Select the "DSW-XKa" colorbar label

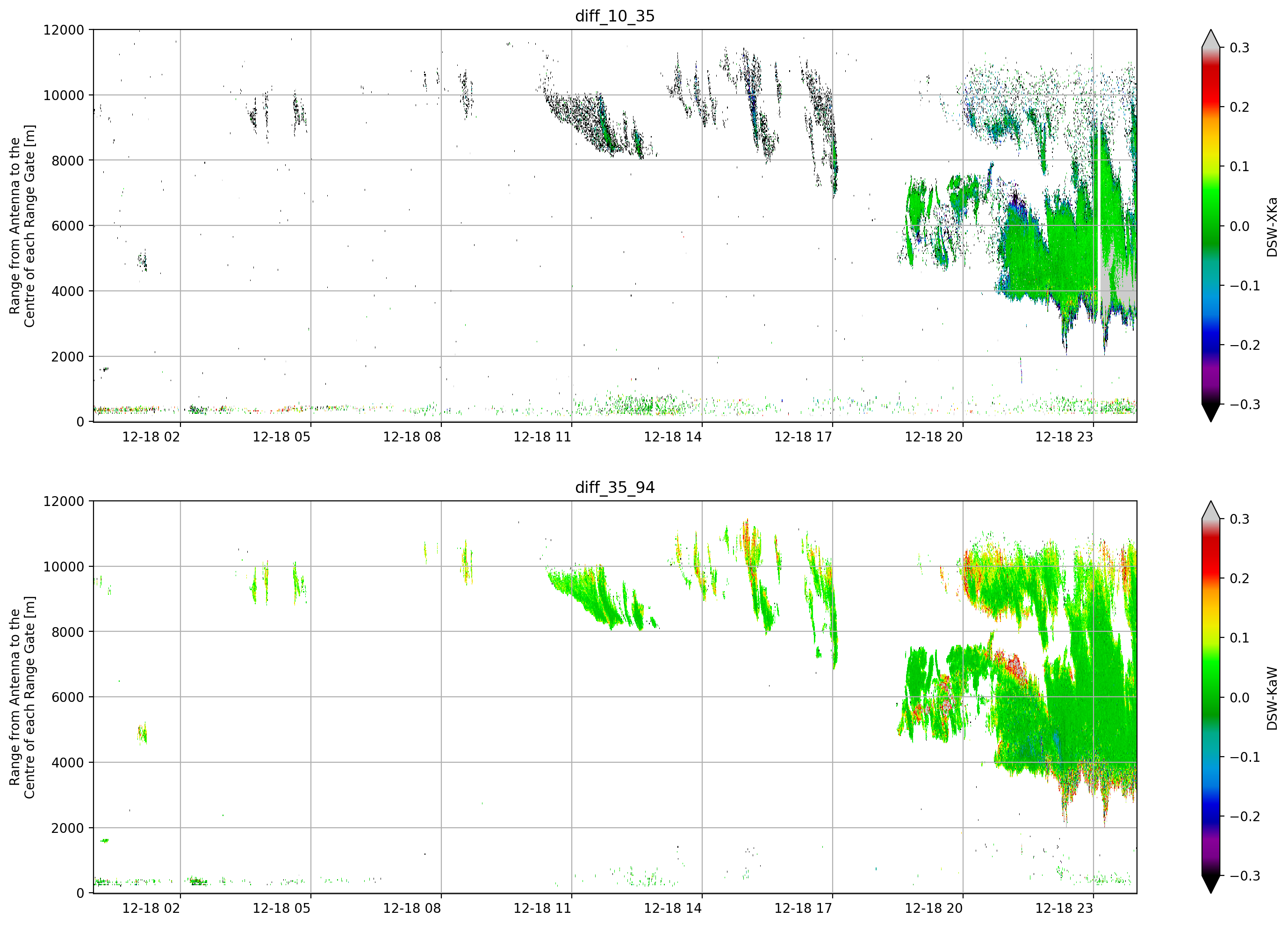coord(1272,226)
